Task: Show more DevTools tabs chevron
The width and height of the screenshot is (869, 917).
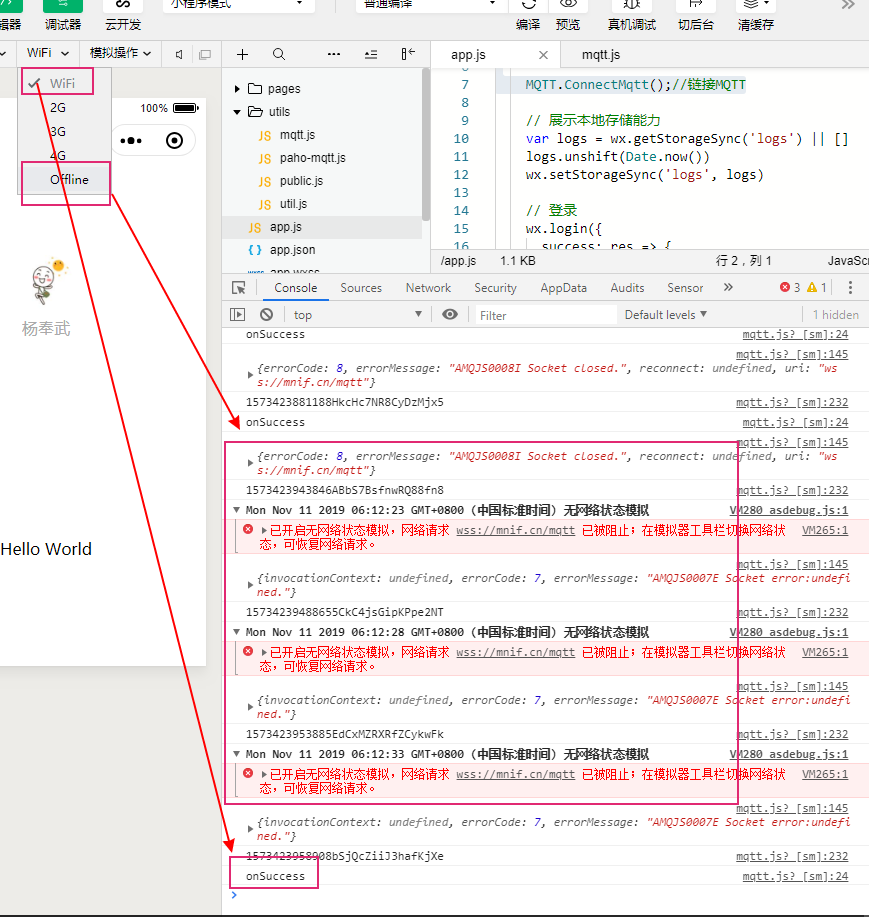Action: click(728, 287)
